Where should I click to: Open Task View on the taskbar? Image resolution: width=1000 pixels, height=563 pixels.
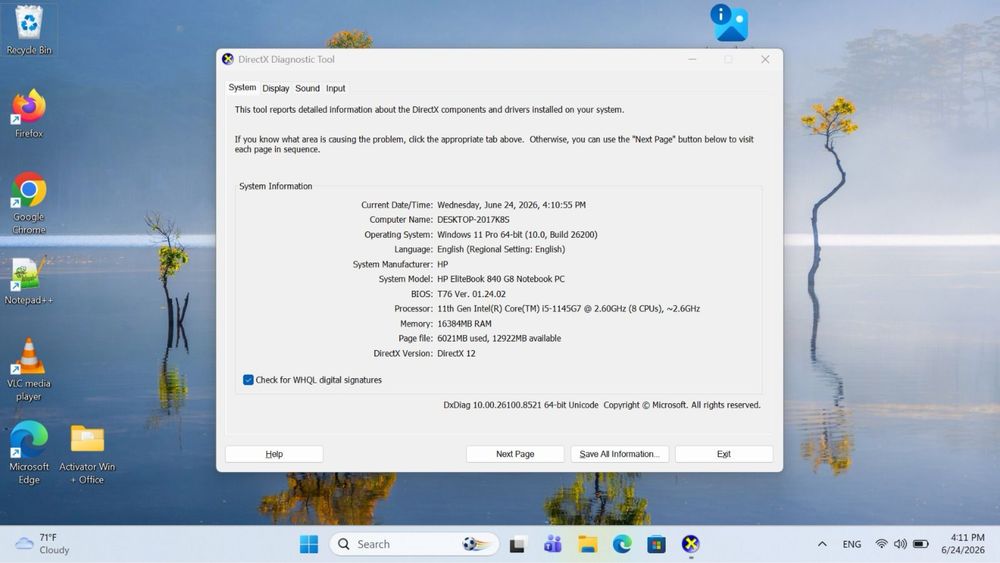tap(517, 544)
